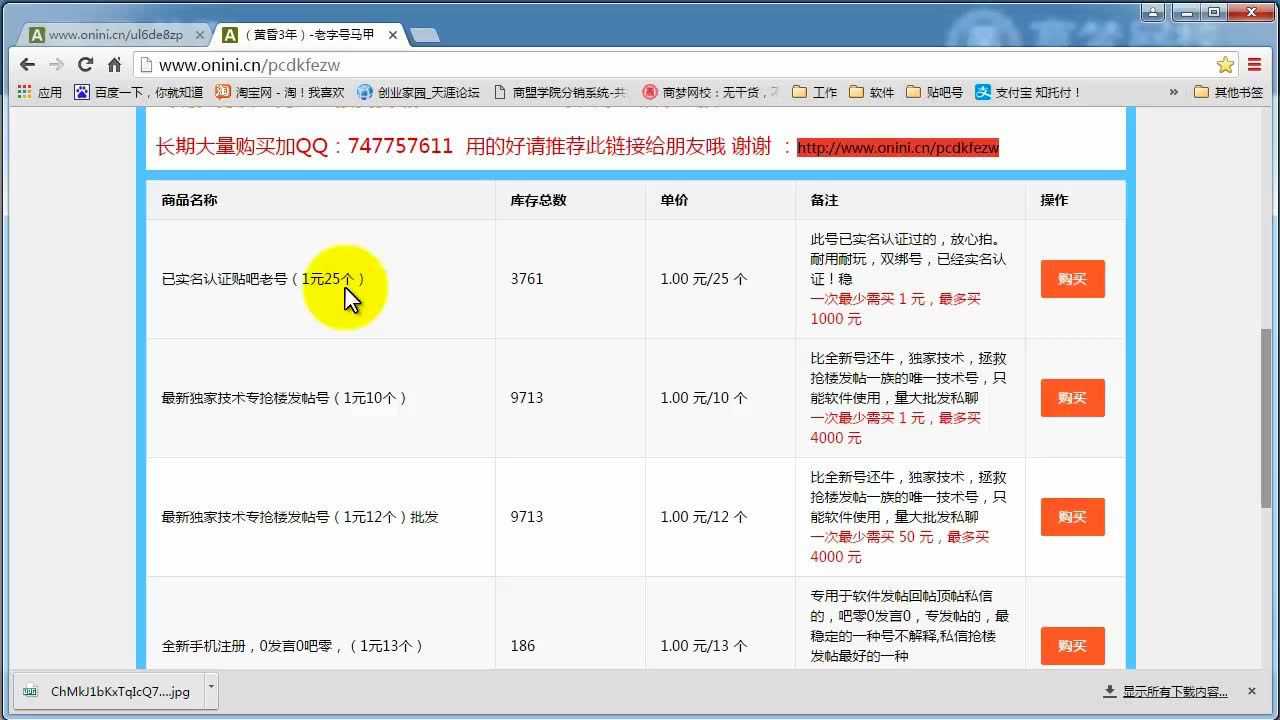Viewport: 1280px width, 720px height.
Task: Reload the page with the refresh icon
Action: (x=86, y=65)
